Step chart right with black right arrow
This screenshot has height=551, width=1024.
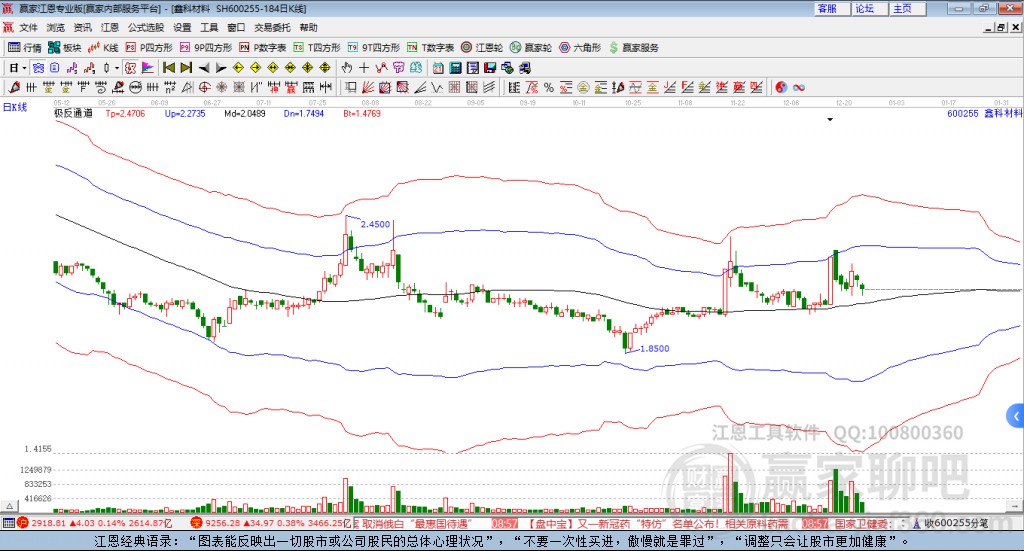pos(221,68)
